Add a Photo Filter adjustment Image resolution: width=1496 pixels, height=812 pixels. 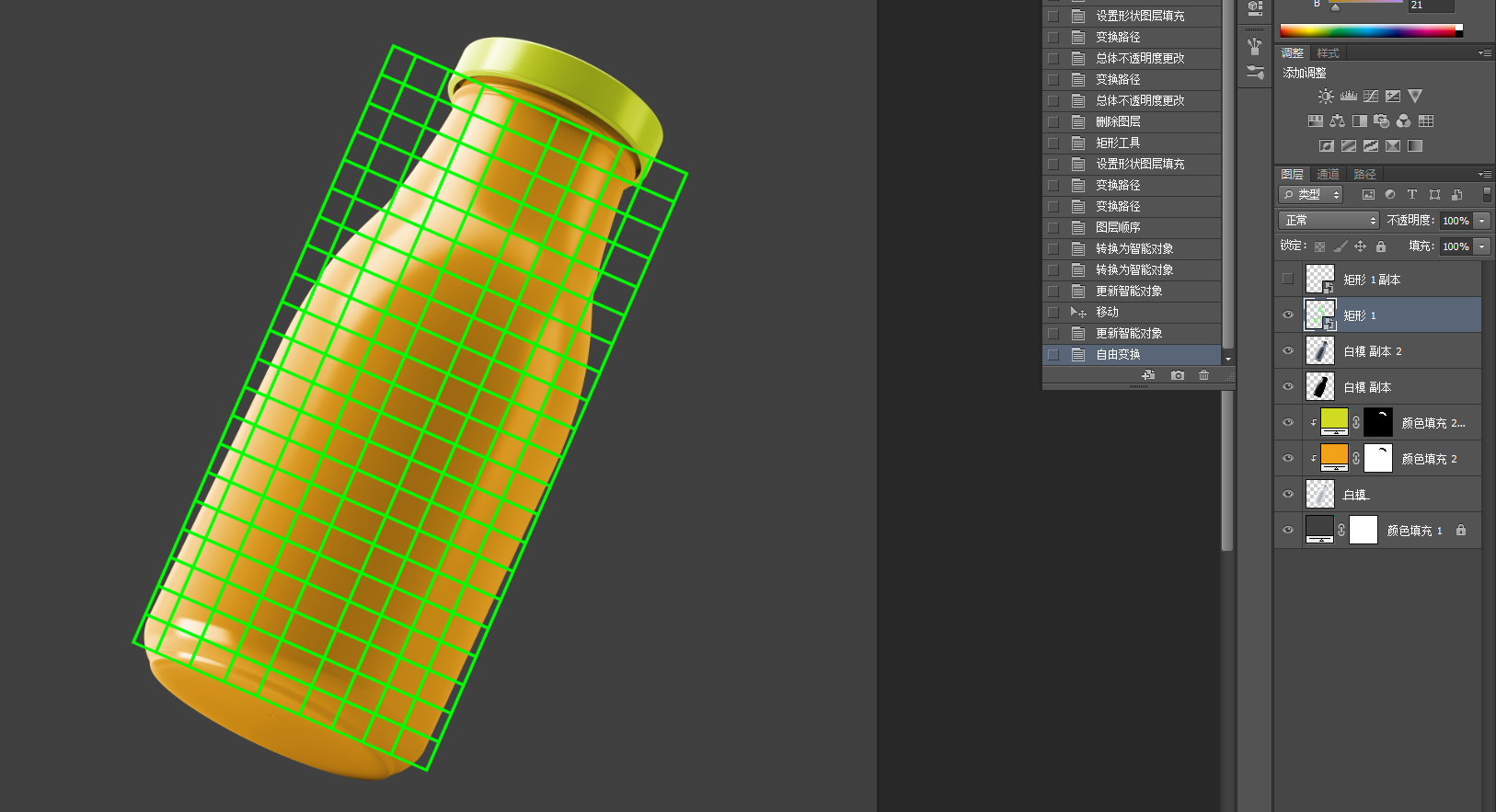(x=1382, y=120)
